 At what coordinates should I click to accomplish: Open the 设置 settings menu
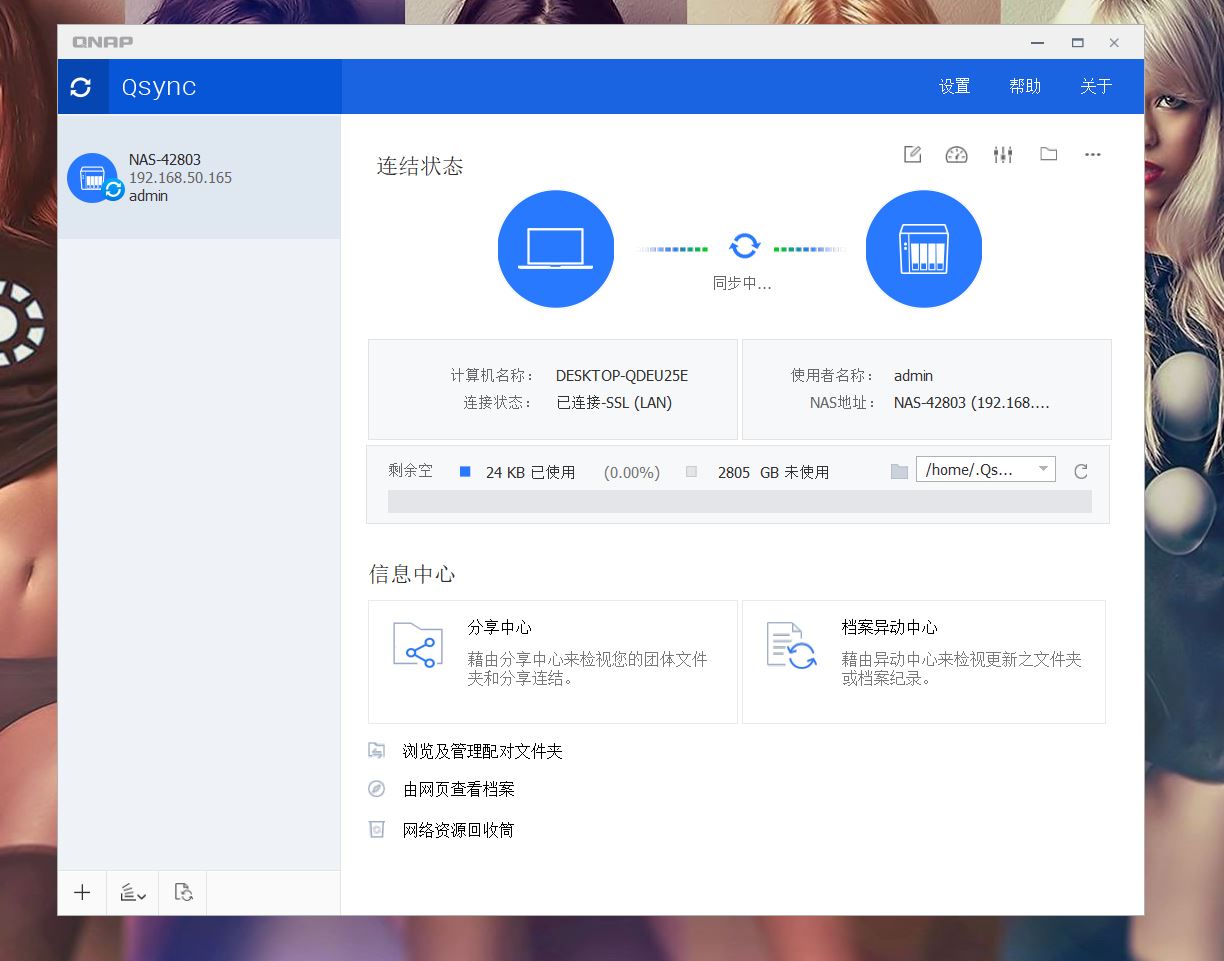(953, 86)
